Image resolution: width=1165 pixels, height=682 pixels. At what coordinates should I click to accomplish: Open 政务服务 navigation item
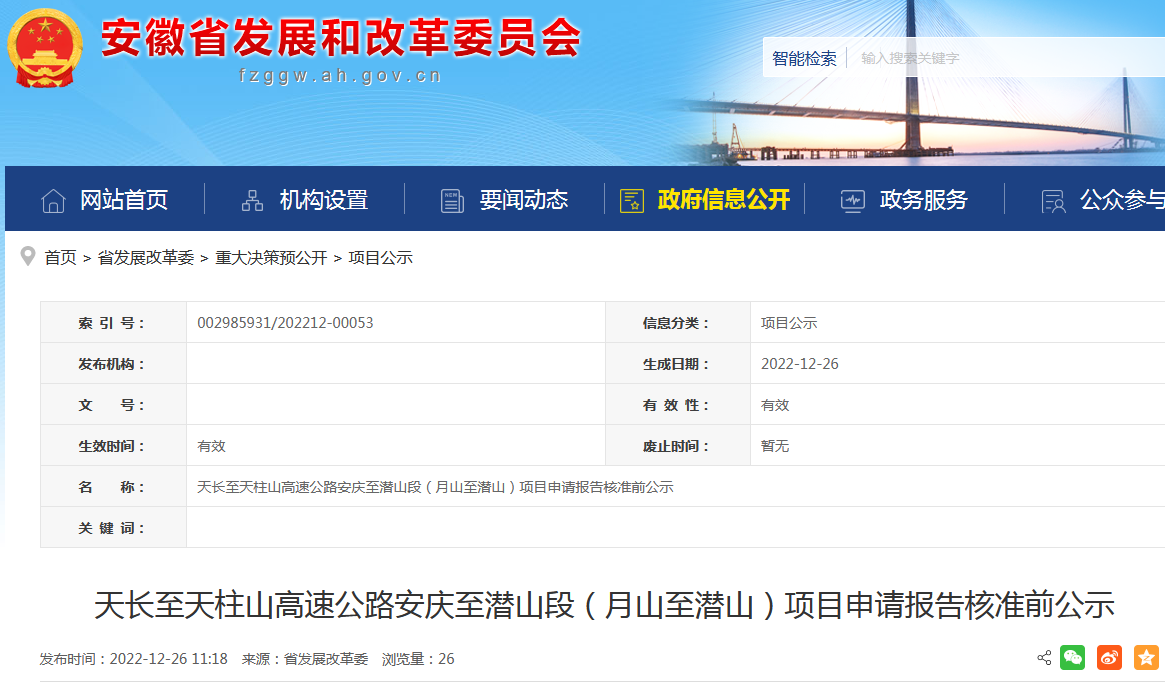coord(924,200)
